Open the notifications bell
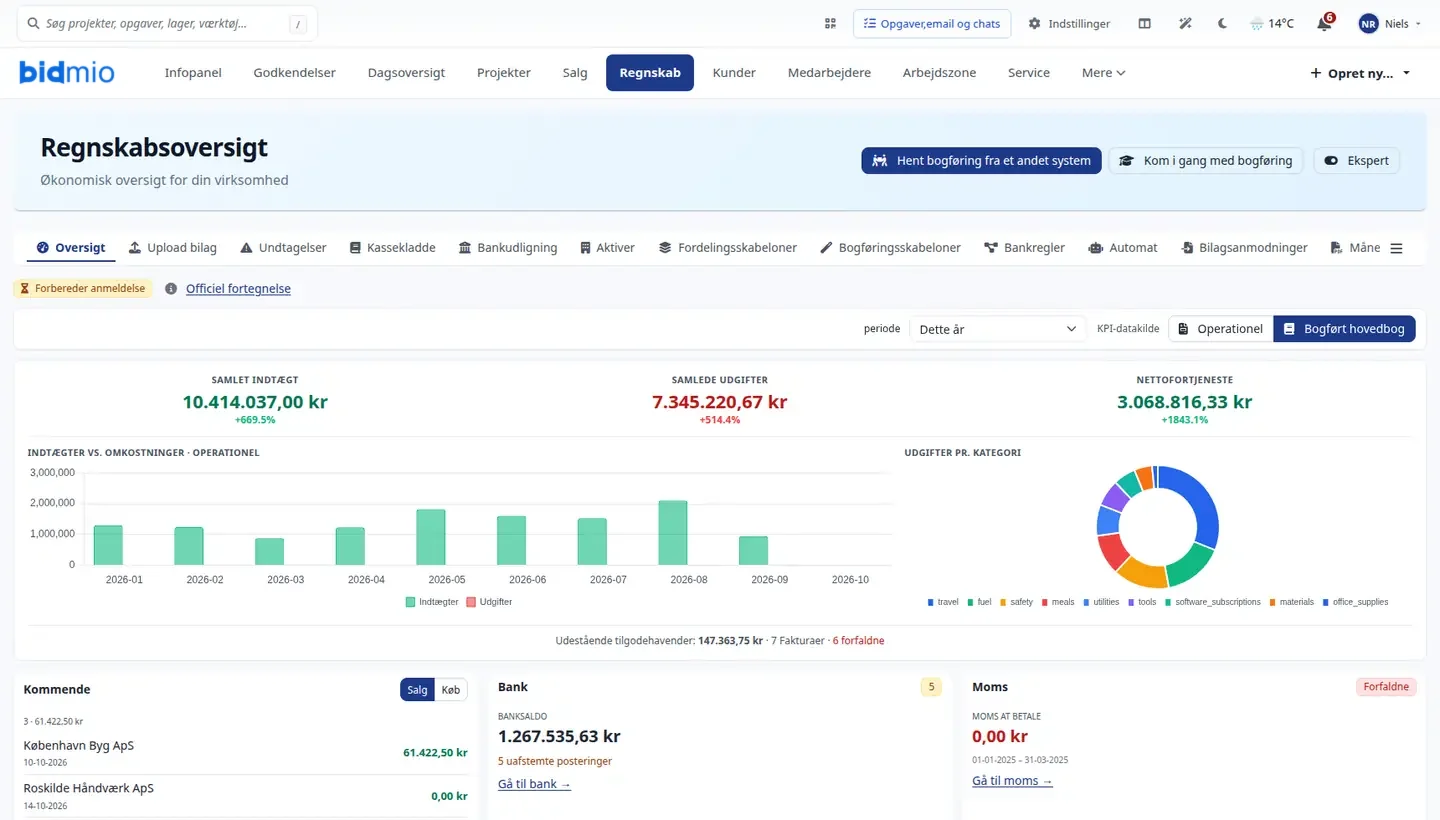 coord(1324,23)
